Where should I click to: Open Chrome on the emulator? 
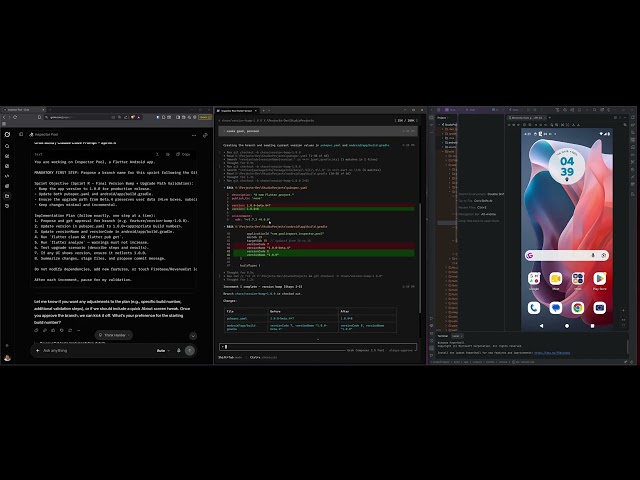tap(578, 308)
